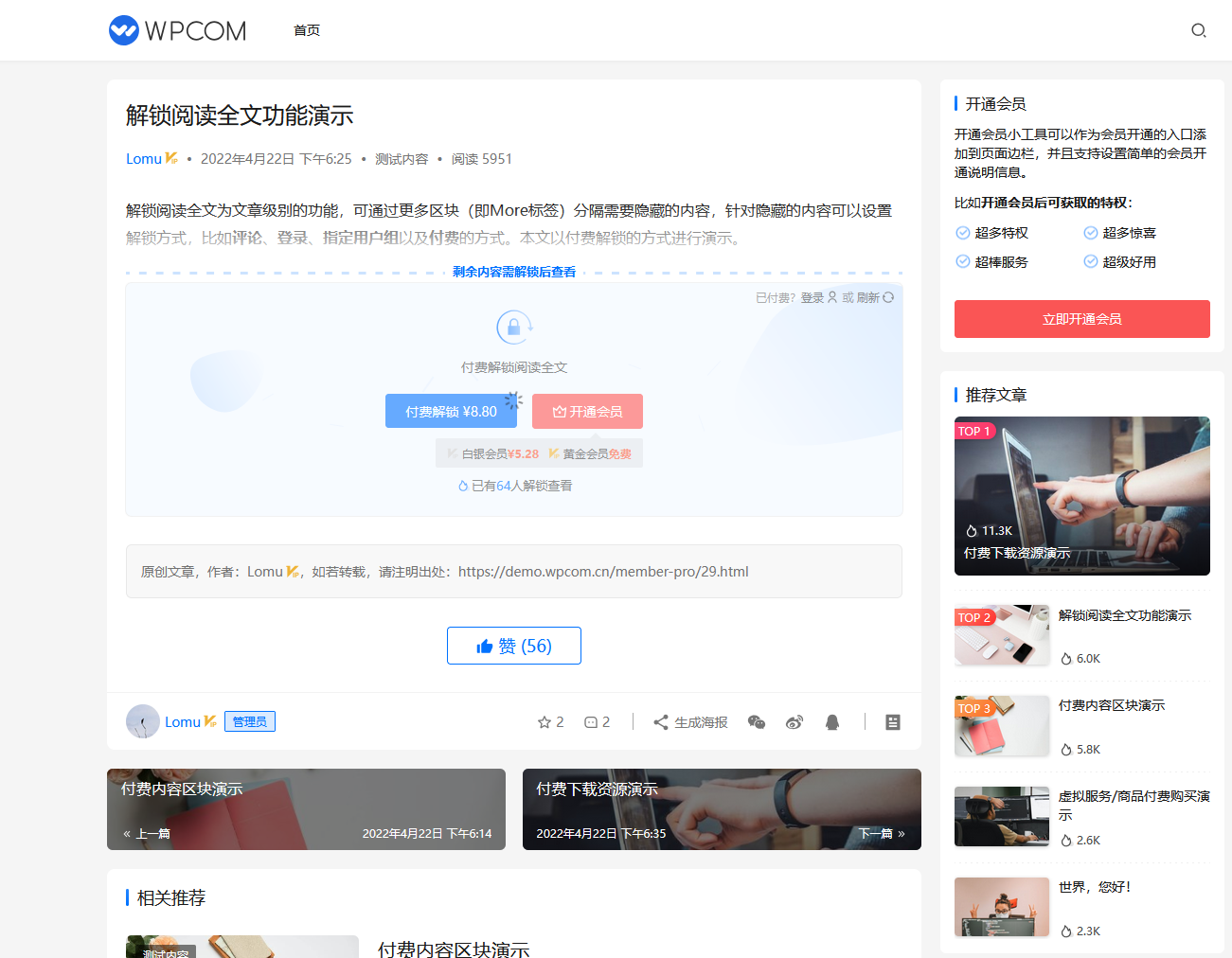The image size is (1232, 958).
Task: Click the reading mode icon in the article footer
Action: point(892,722)
